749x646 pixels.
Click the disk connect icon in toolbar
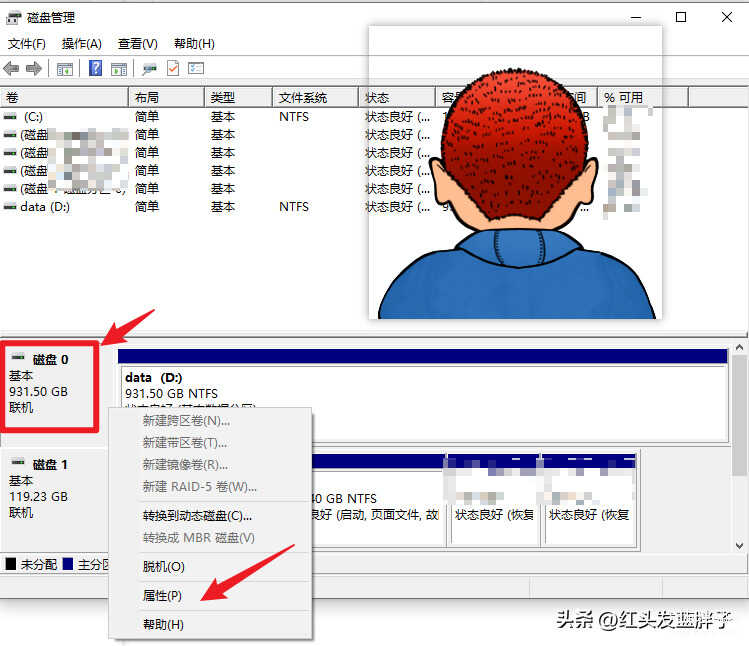[x=150, y=69]
